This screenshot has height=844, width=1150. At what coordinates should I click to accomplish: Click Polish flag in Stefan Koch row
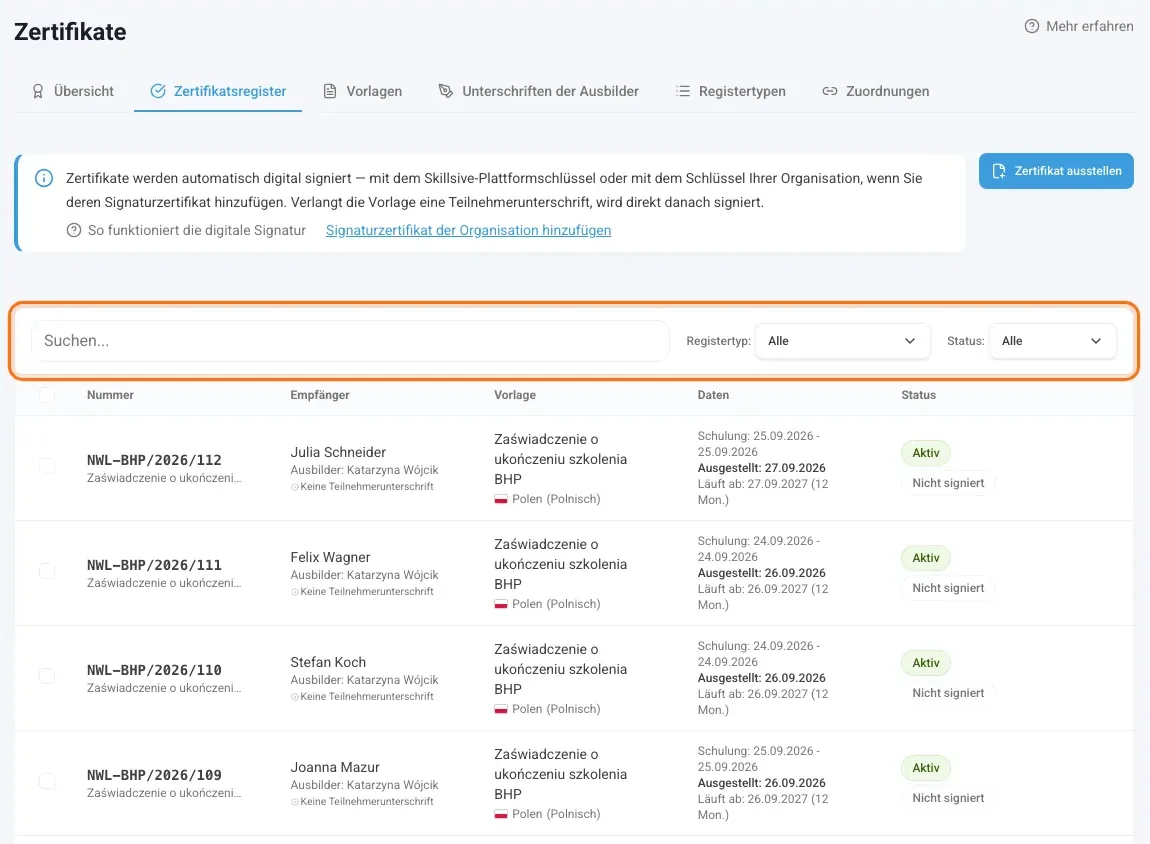pos(501,709)
